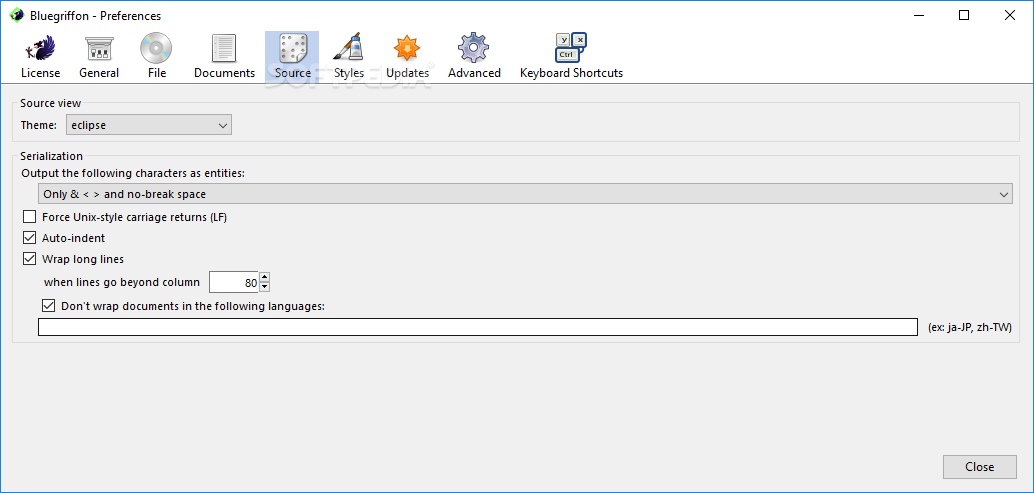This screenshot has width=1034, height=493.
Task: Open the Keyboard Shortcuts pane
Action: 571,57
